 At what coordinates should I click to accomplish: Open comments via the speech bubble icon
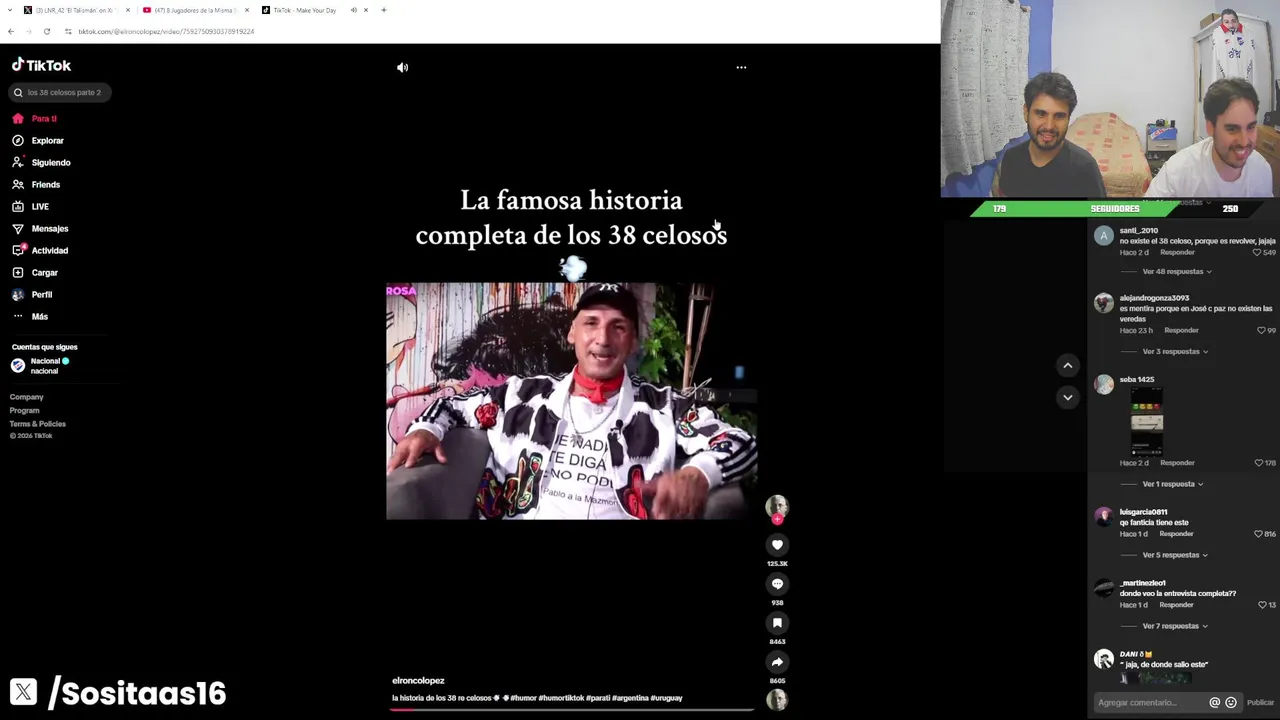click(777, 584)
